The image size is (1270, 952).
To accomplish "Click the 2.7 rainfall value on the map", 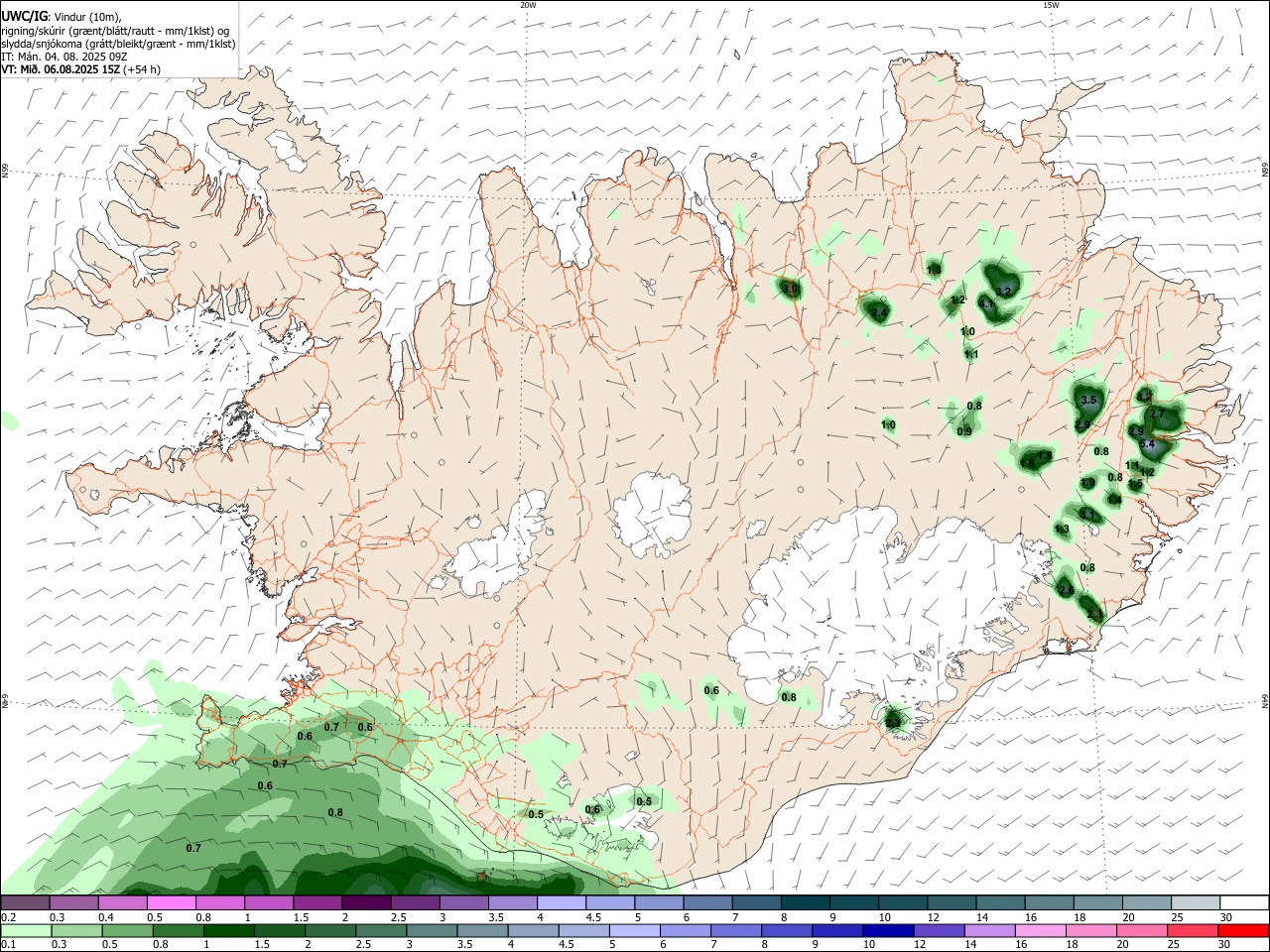I will (x=1157, y=414).
